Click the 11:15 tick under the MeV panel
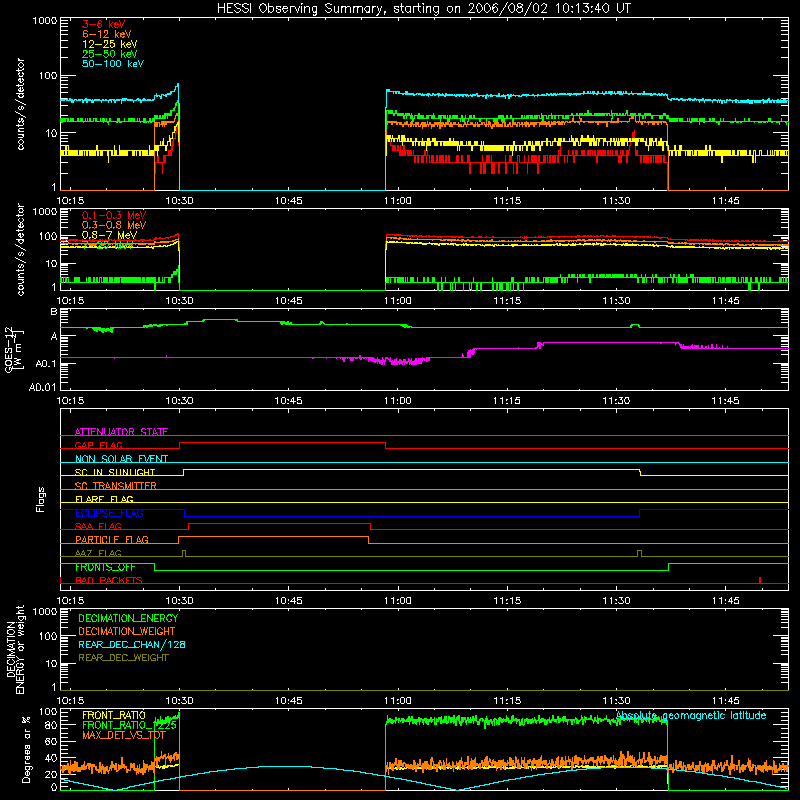 click(x=507, y=301)
